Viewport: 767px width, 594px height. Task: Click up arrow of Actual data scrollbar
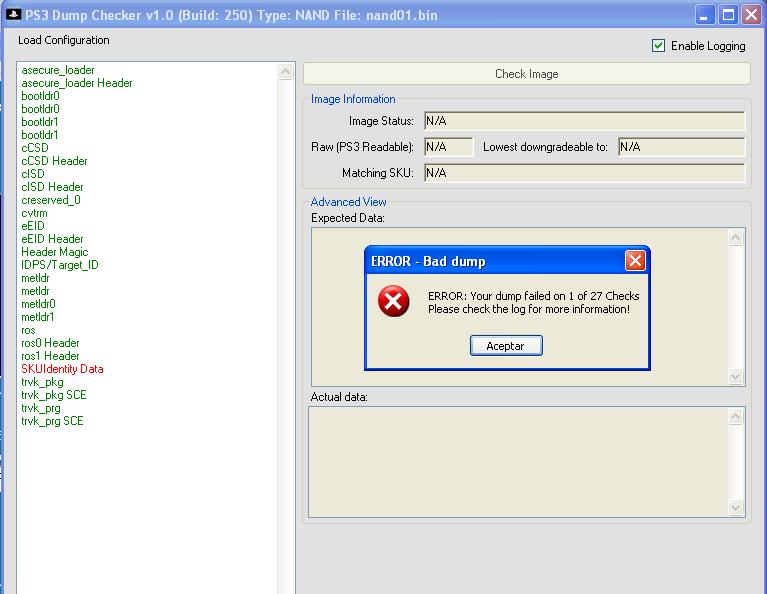tap(735, 417)
